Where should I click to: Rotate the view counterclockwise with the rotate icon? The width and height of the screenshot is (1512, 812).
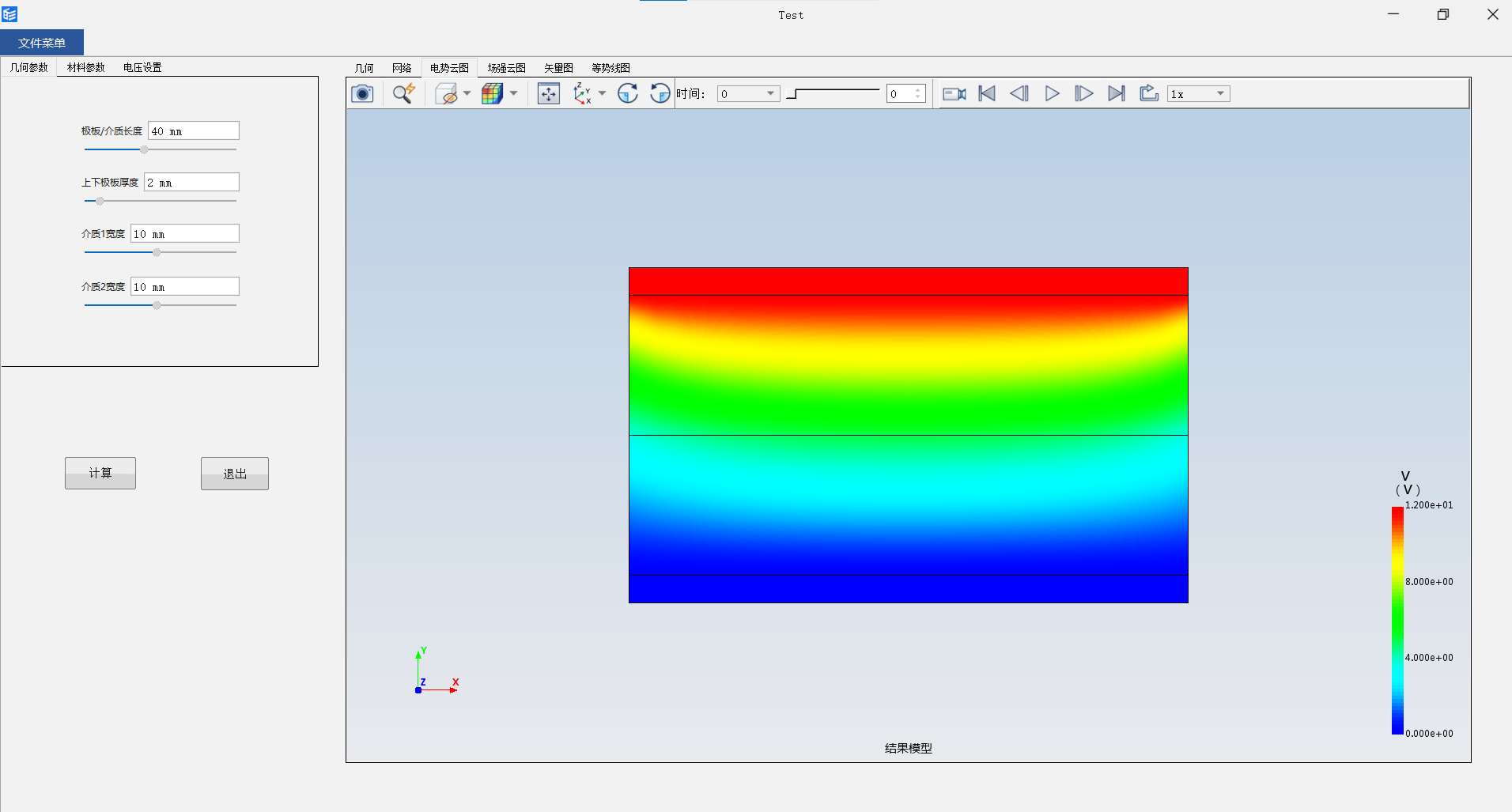(660, 94)
